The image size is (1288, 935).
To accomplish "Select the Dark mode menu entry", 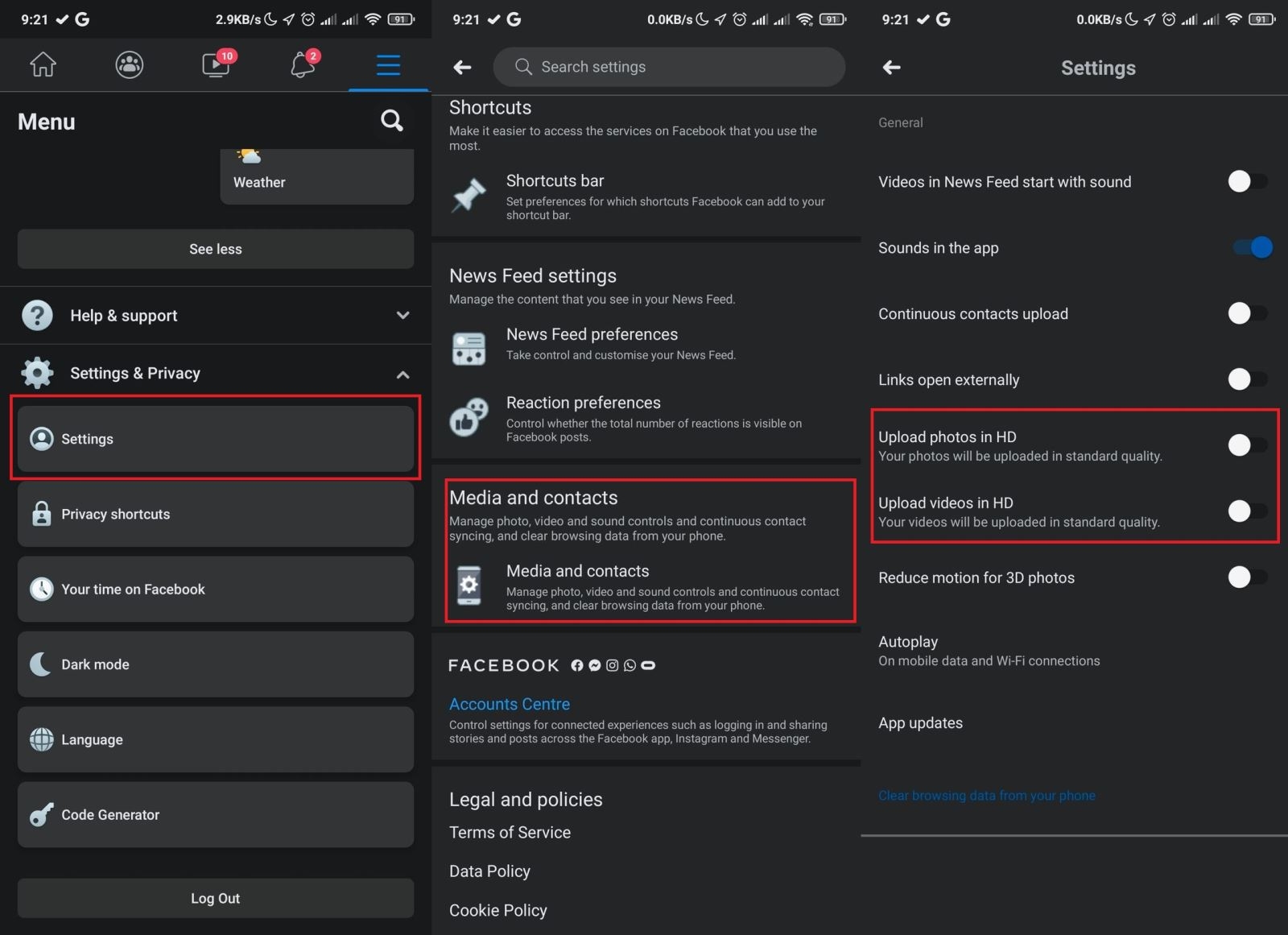I will coord(215,664).
